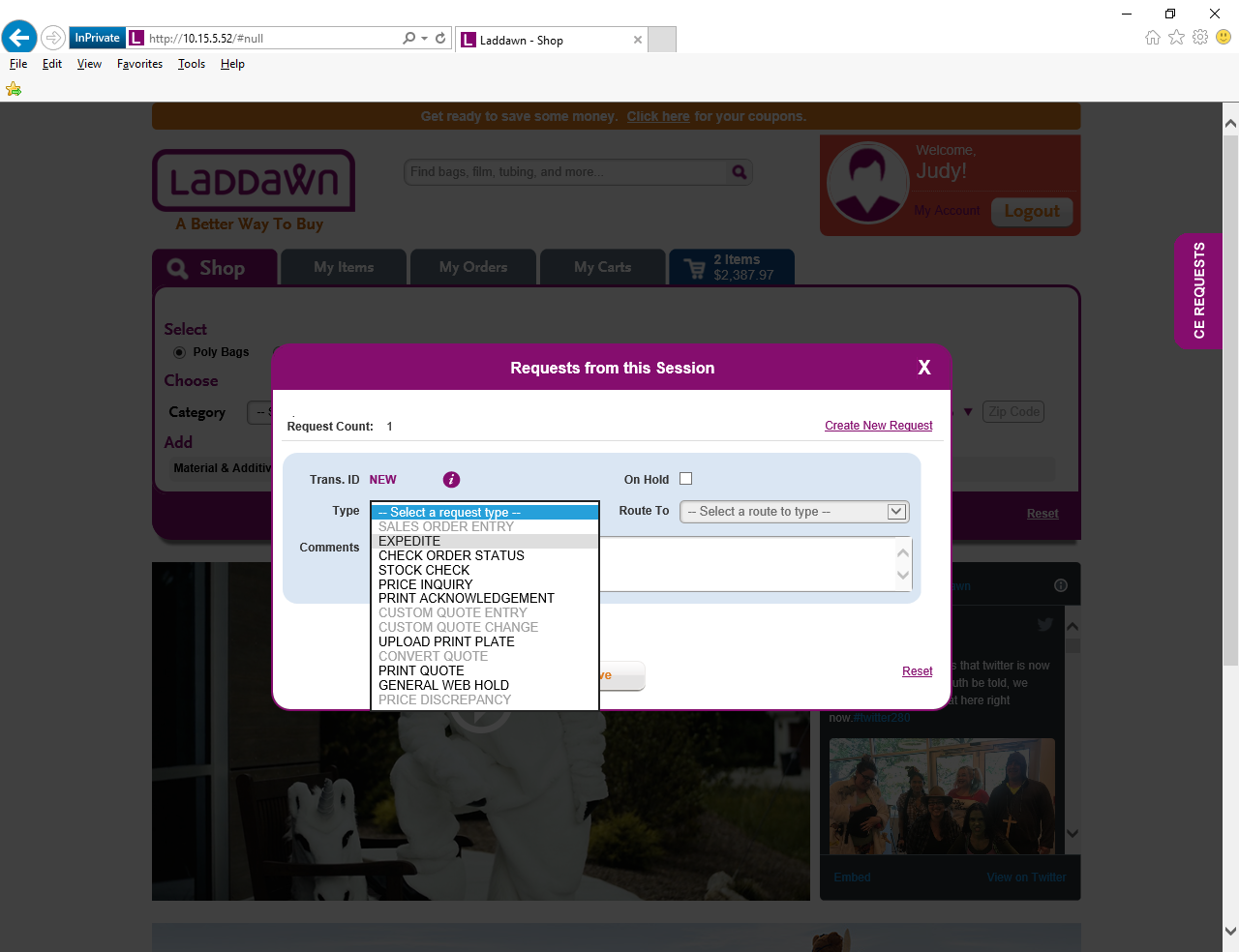The height and width of the screenshot is (952, 1239).
Task: Click the Create New Request link
Action: [x=879, y=426]
